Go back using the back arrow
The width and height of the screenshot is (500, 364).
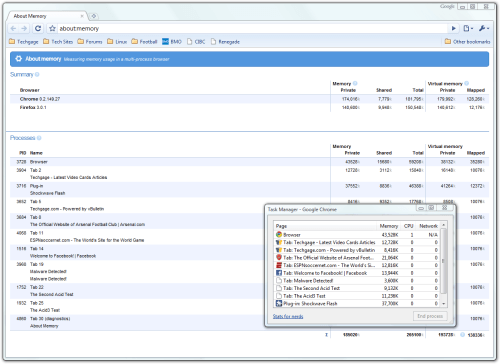(13, 29)
